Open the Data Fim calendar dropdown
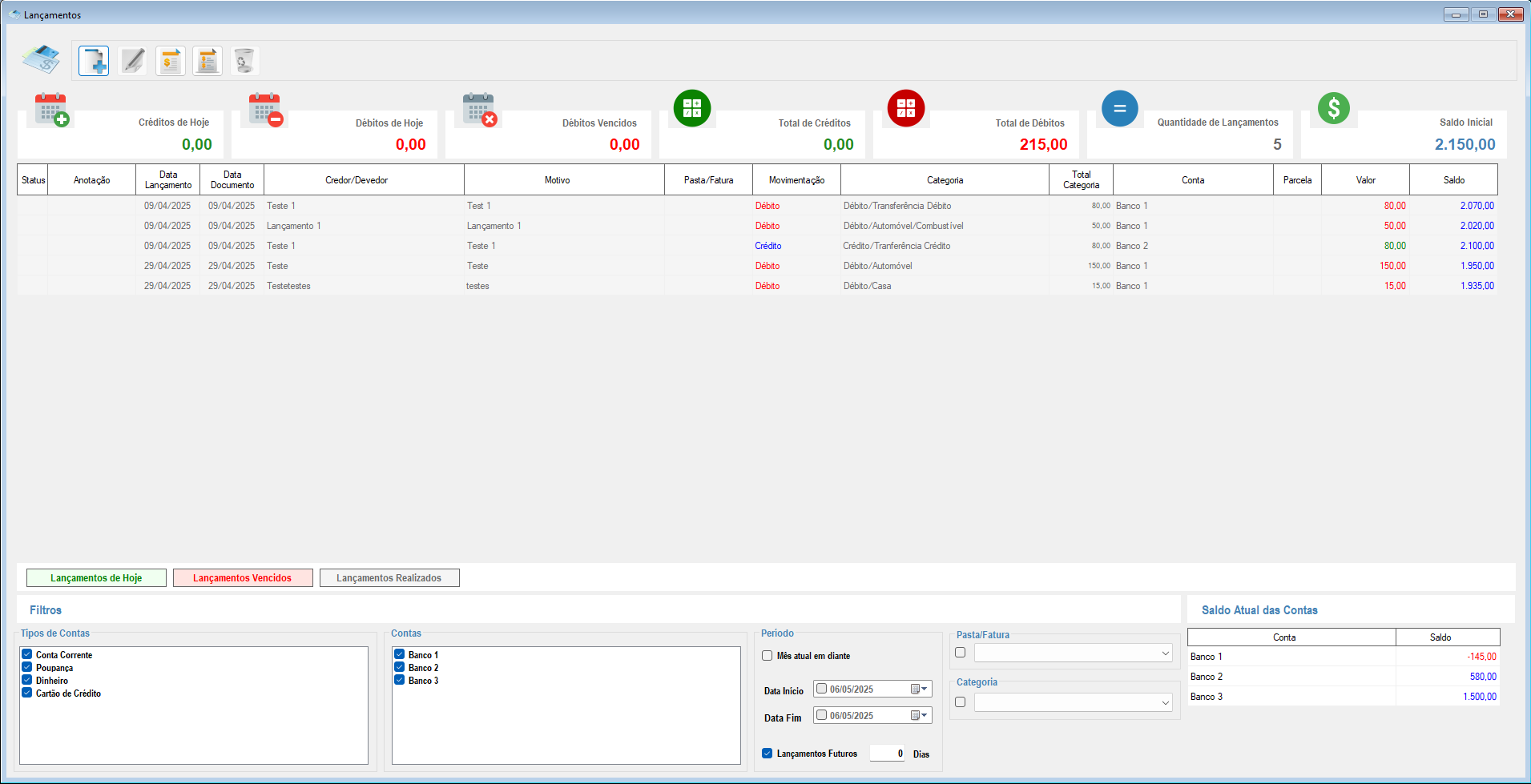The height and width of the screenshot is (784, 1531). point(919,715)
